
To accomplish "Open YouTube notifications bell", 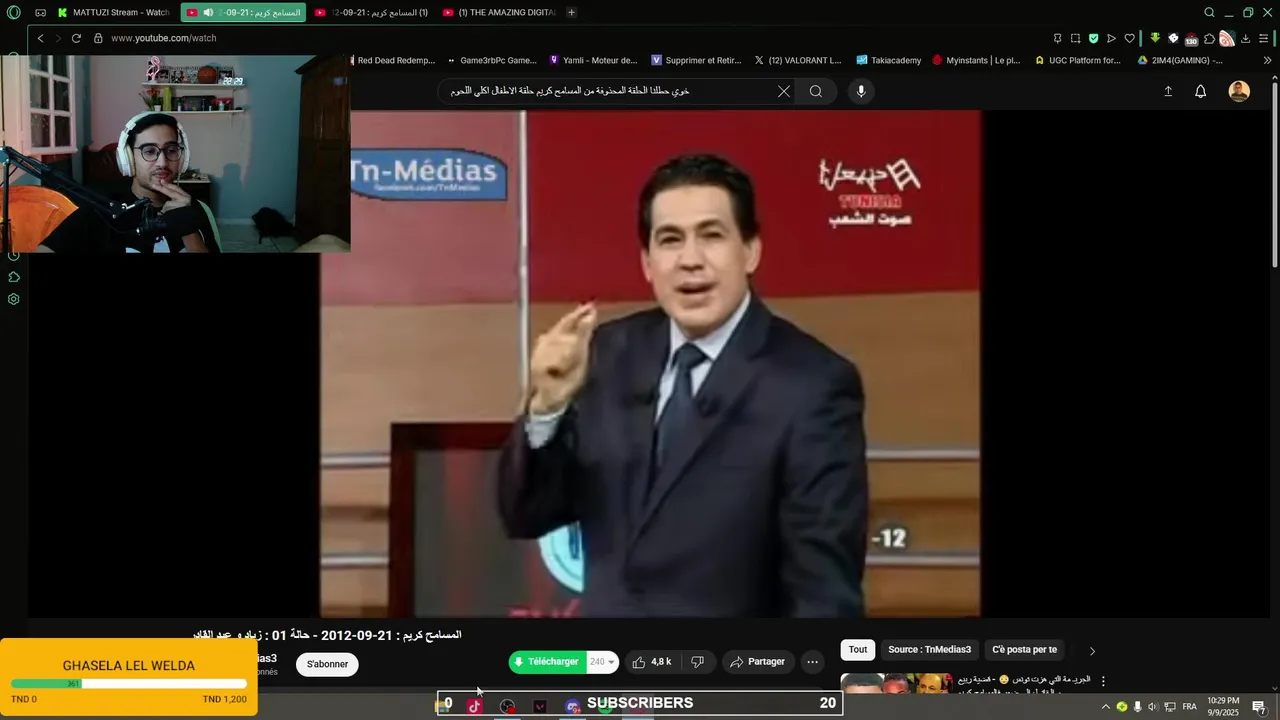I will tap(1201, 91).
